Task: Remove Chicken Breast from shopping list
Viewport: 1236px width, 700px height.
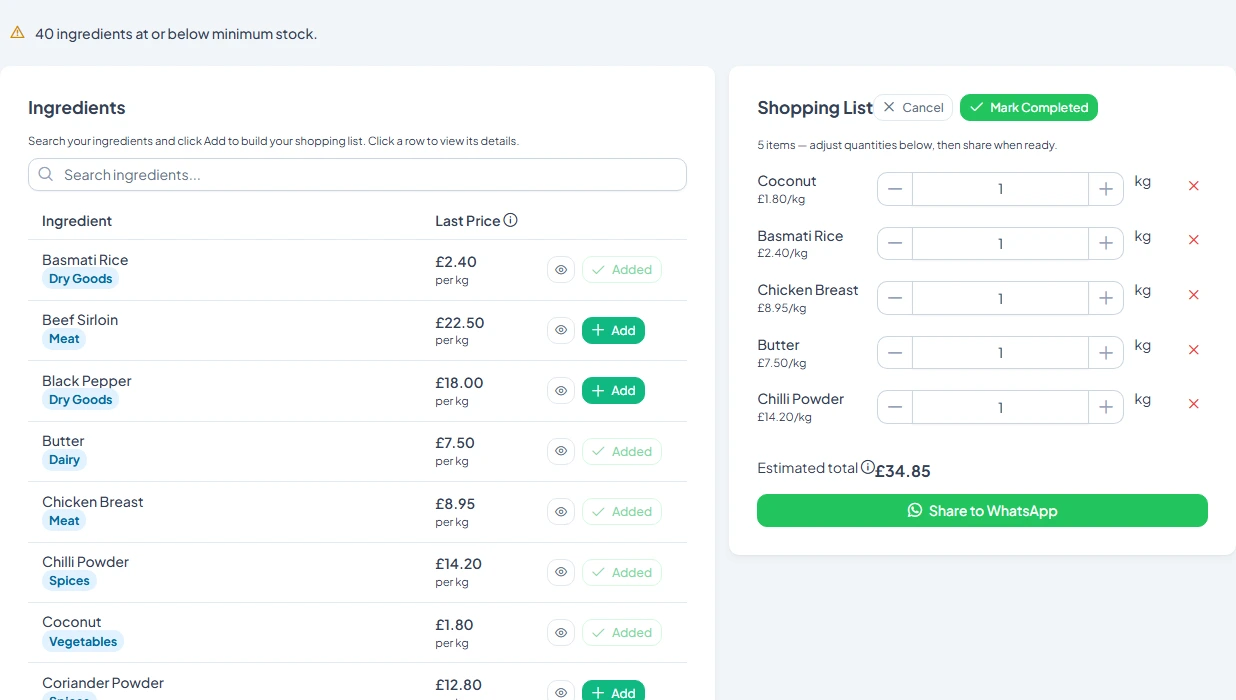Action: point(1193,295)
